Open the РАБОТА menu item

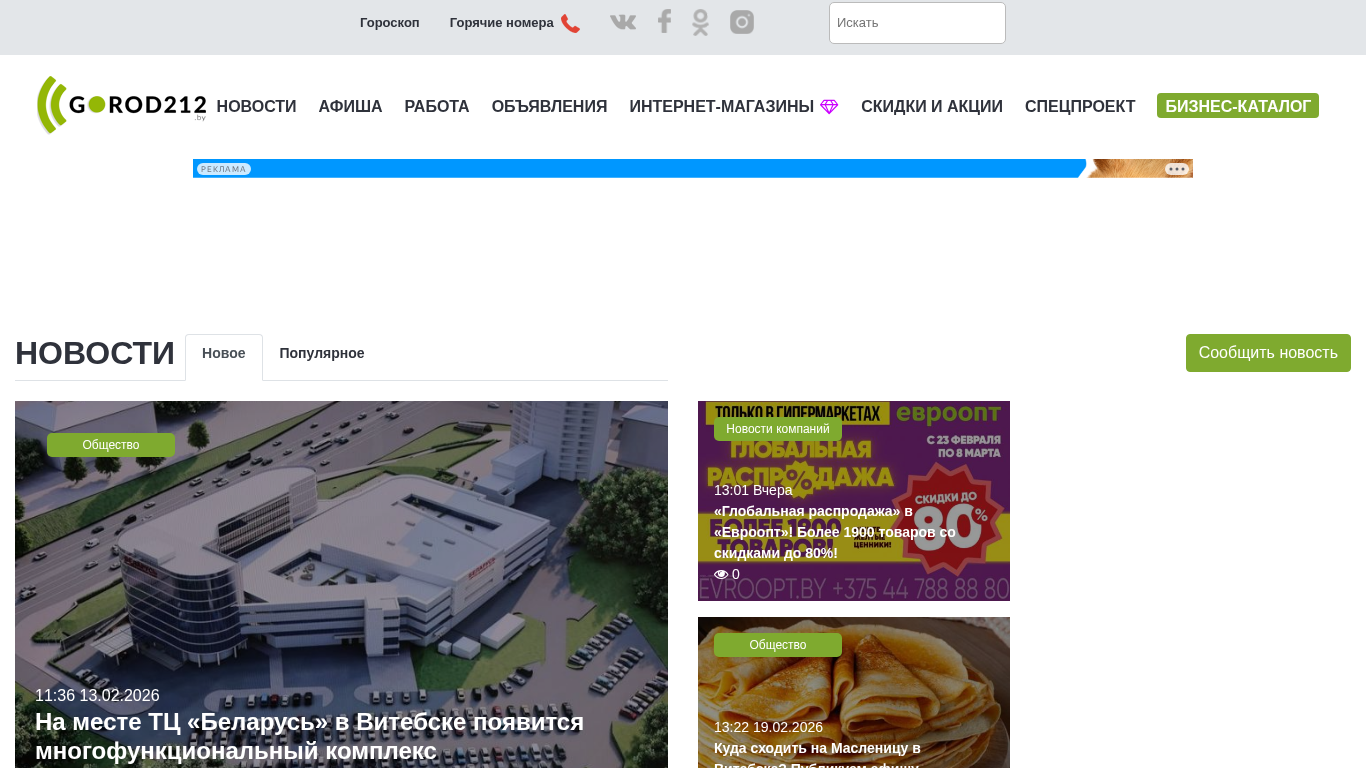pos(437,107)
